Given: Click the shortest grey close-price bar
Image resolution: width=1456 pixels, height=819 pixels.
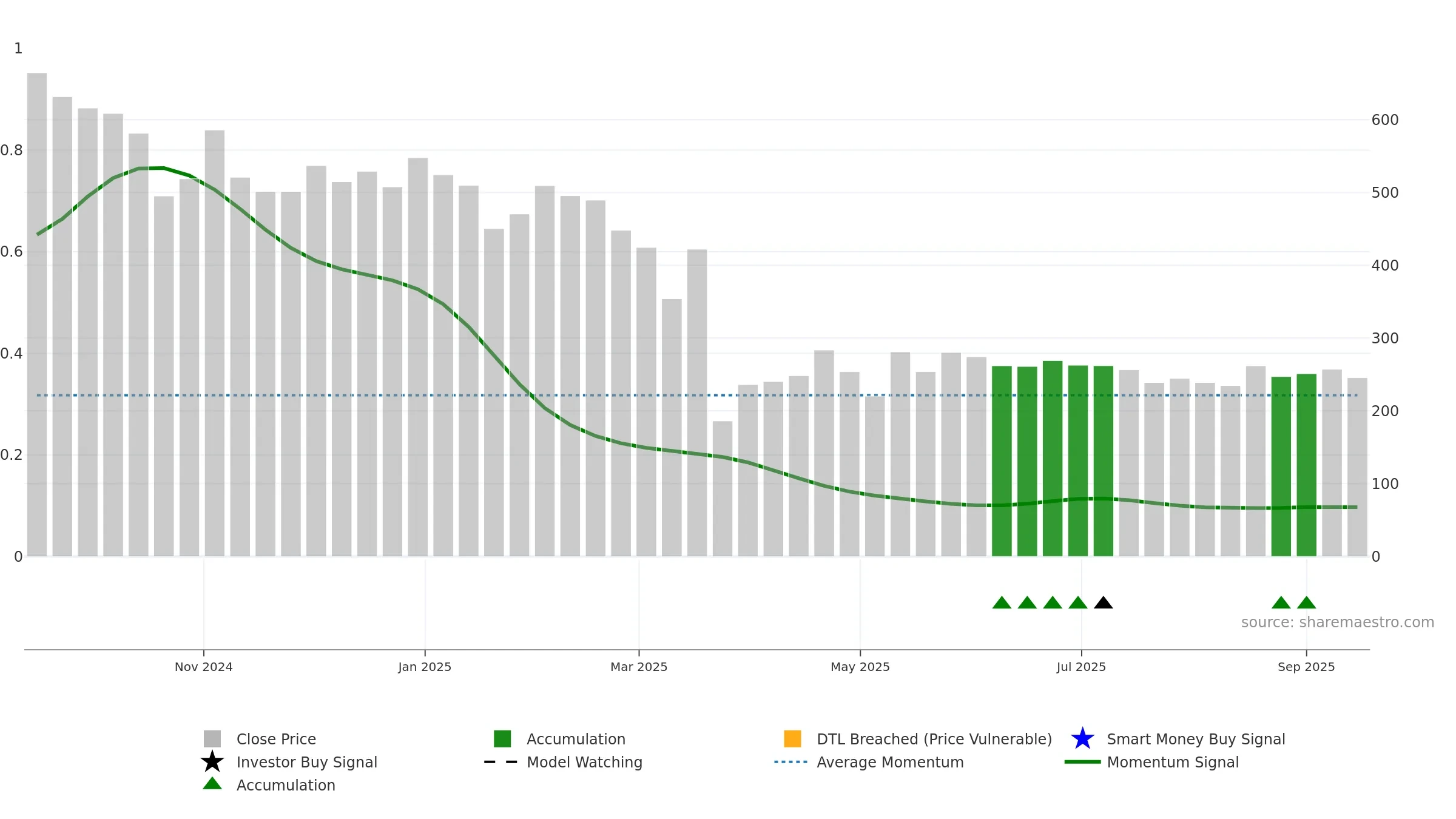Looking at the screenshot, I should [723, 488].
